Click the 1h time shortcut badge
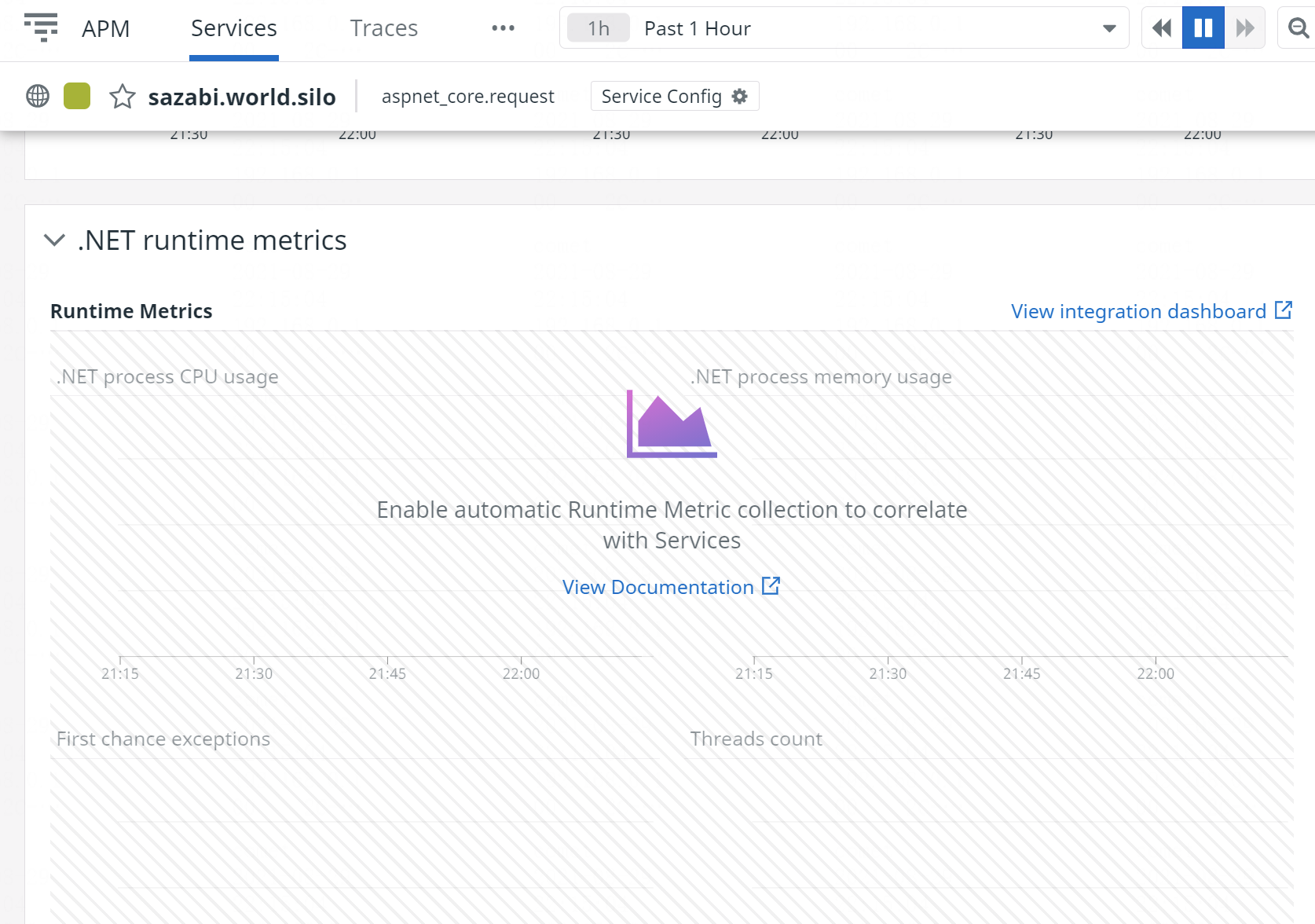The height and width of the screenshot is (924, 1315). [599, 28]
